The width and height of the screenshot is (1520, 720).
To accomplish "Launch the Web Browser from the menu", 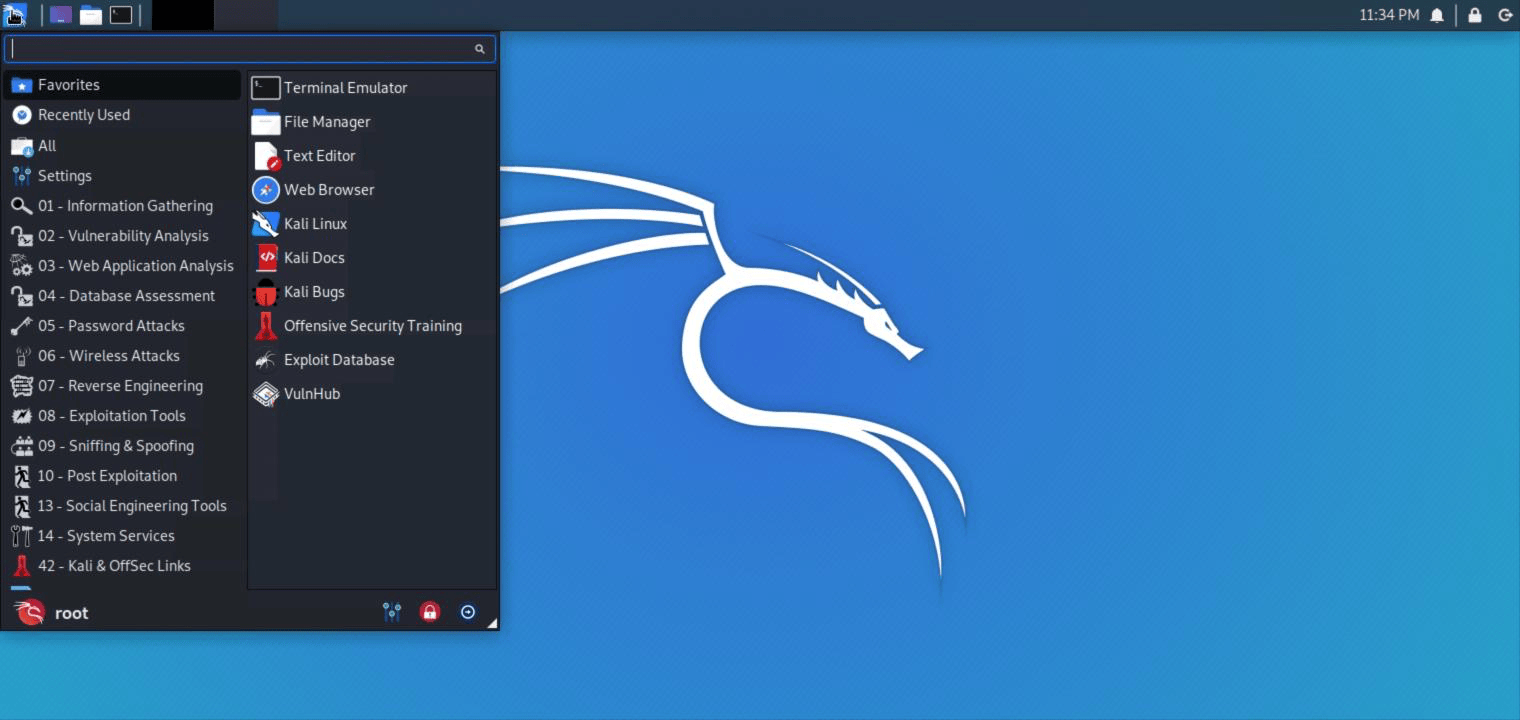I will (x=329, y=190).
